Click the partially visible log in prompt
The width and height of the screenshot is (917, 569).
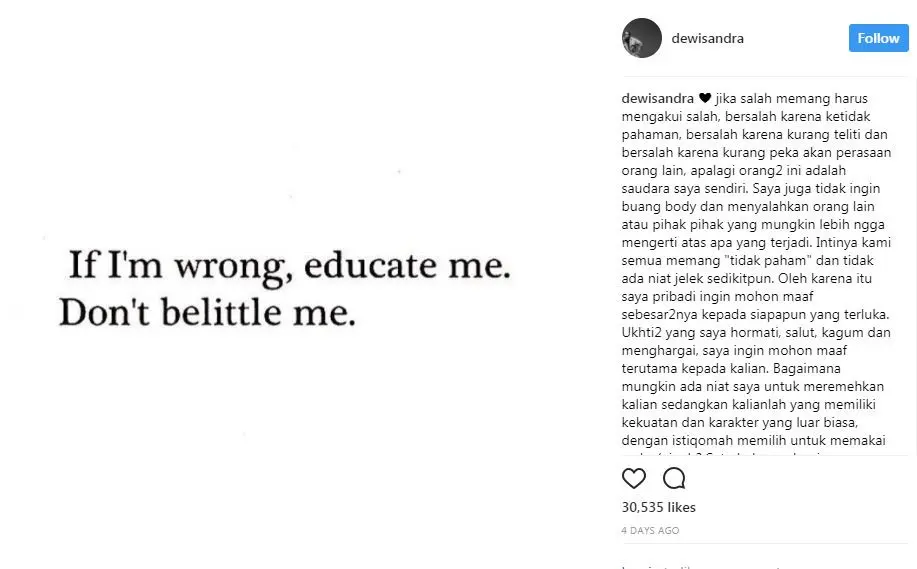(x=680, y=565)
